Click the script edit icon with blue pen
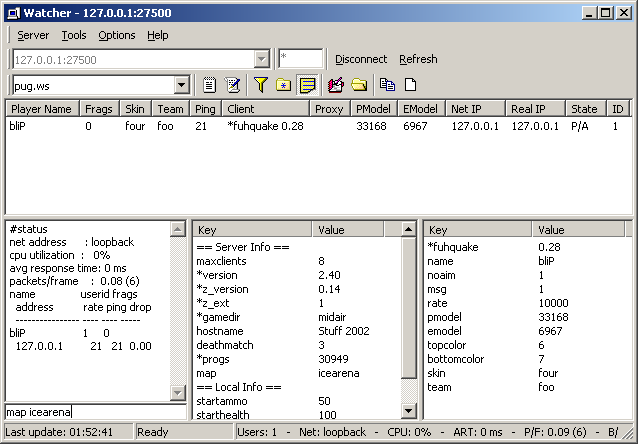This screenshot has height=444, width=638. [x=233, y=85]
